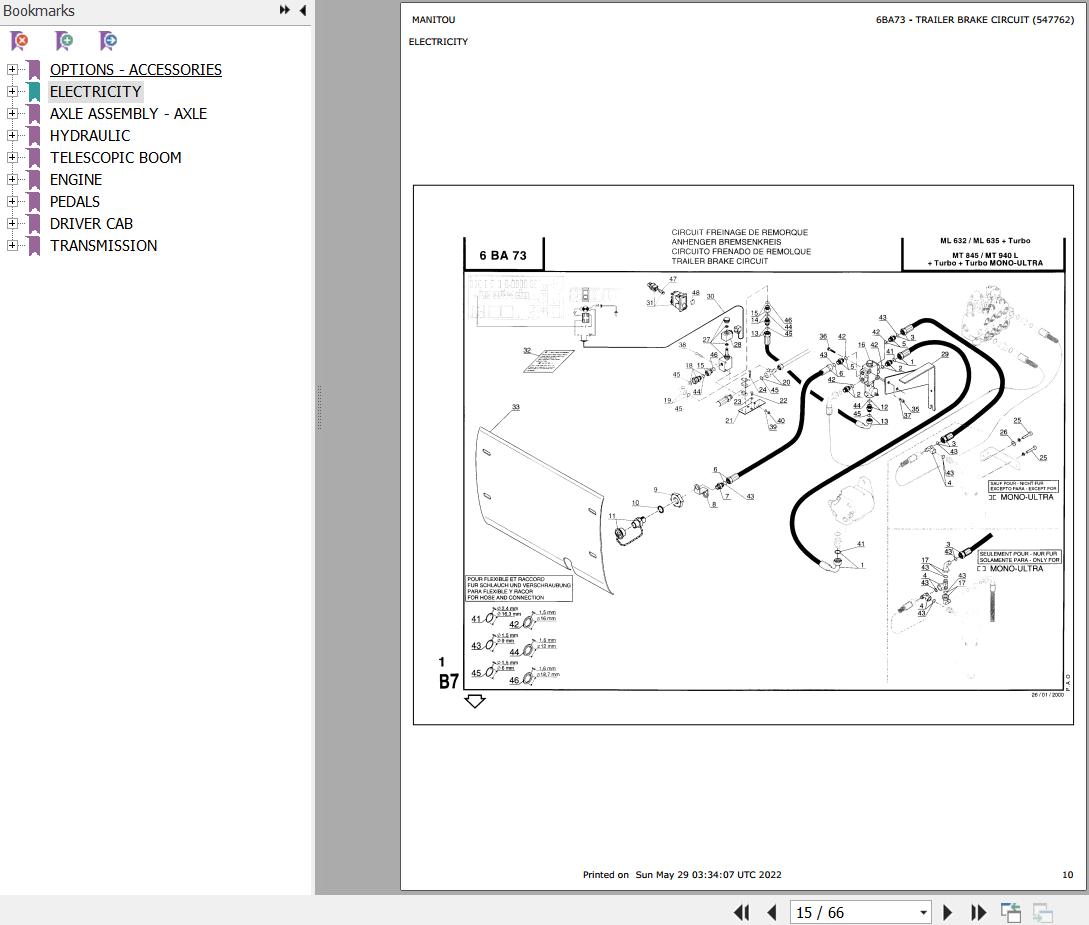1089x925 pixels.
Task: Collapse the Bookmarks panel sidebar
Action: pos(302,11)
